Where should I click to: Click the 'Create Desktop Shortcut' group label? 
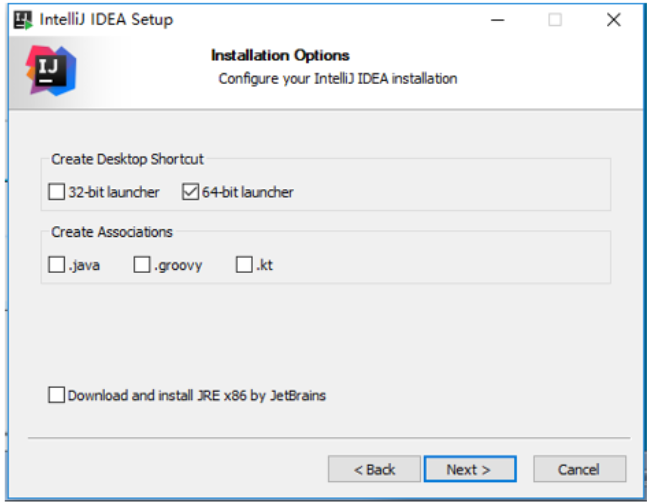(127, 159)
